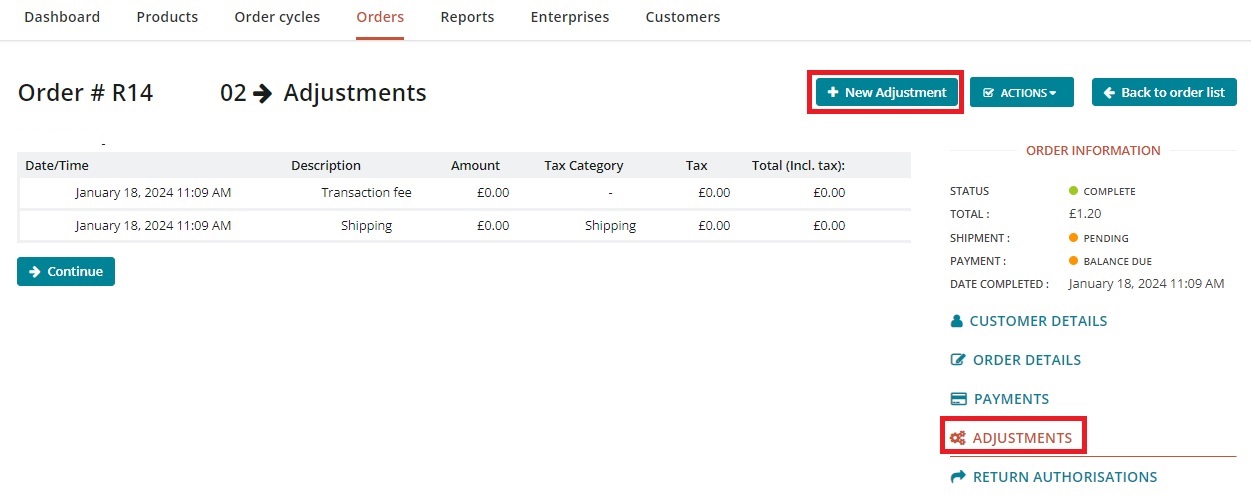The image size is (1251, 500).
Task: Click the Return Authorisations arrow icon
Action: (958, 477)
